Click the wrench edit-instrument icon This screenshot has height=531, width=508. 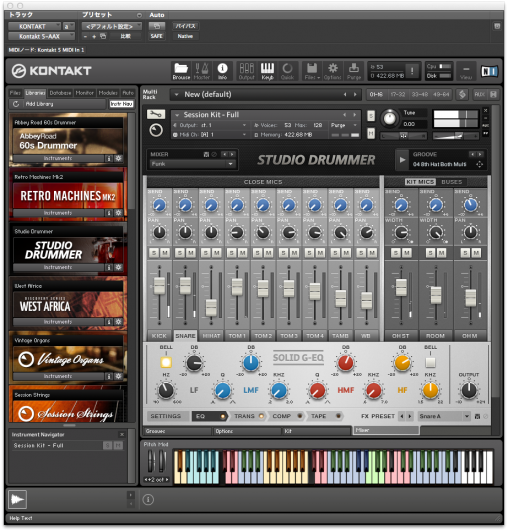point(156,114)
